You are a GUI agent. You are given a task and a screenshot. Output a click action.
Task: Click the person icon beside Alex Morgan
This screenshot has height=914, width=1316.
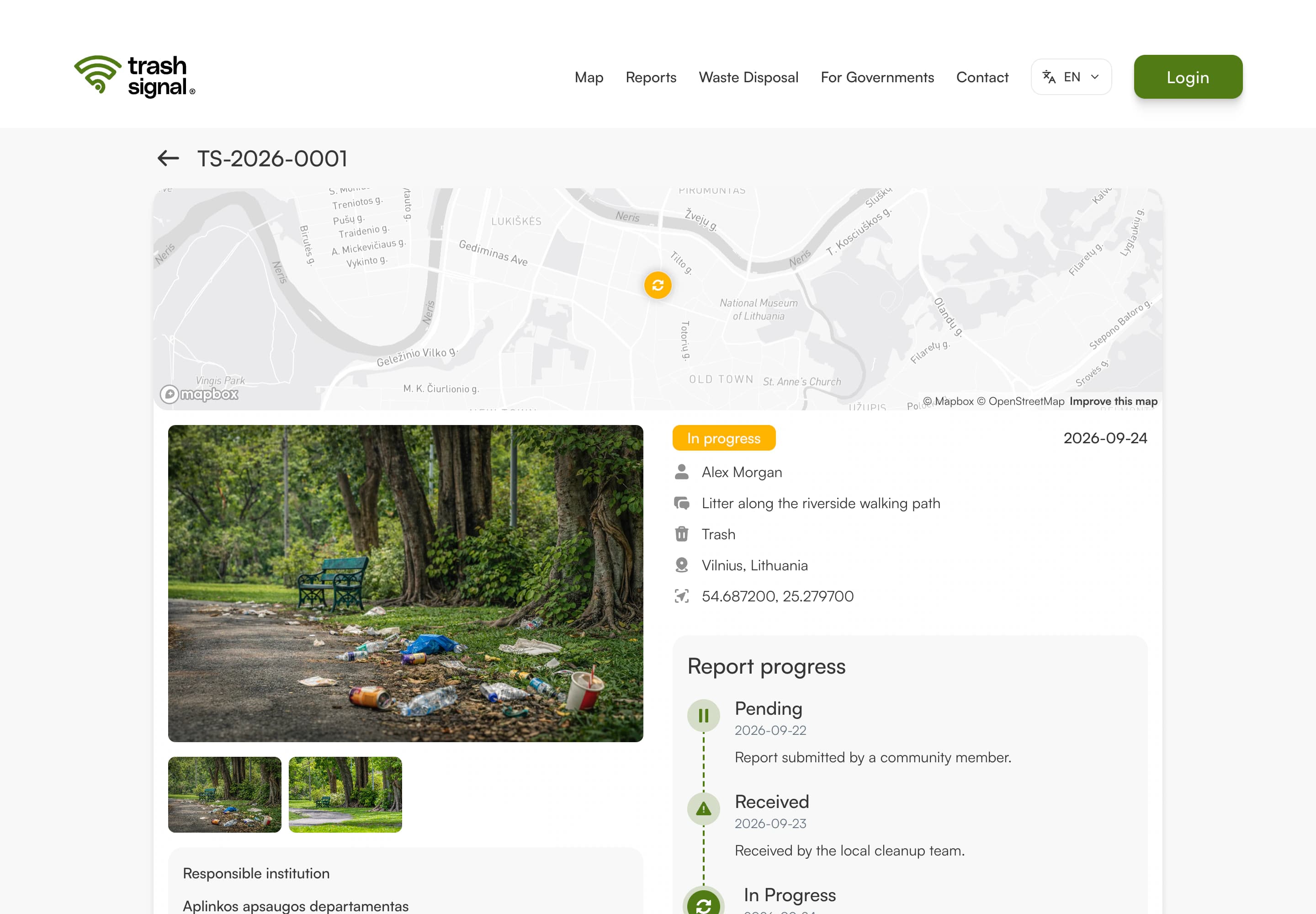pyautogui.click(x=681, y=472)
